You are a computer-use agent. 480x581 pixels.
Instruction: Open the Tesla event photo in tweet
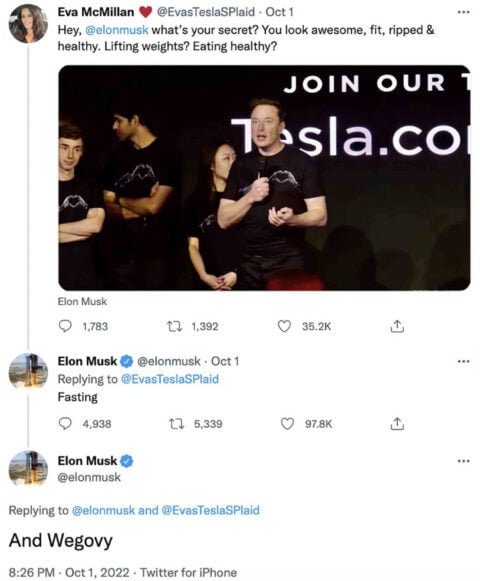264,177
